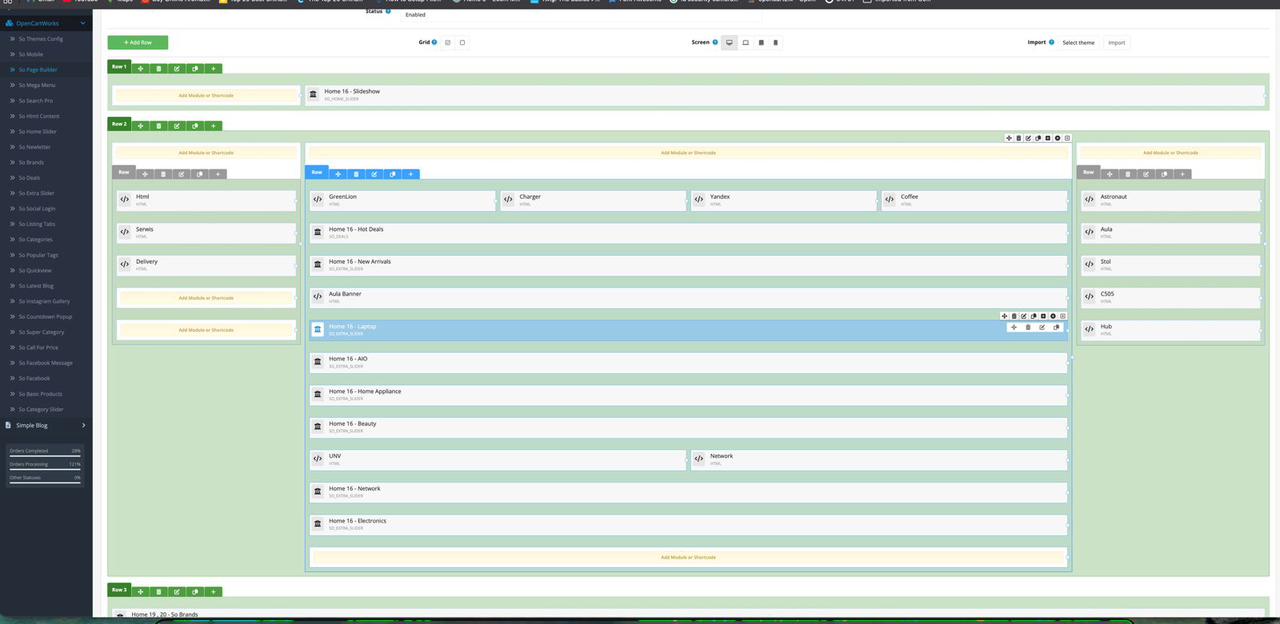
Task: Expand the Simple Blog sidebar menu
Action: pyautogui.click(x=83, y=425)
